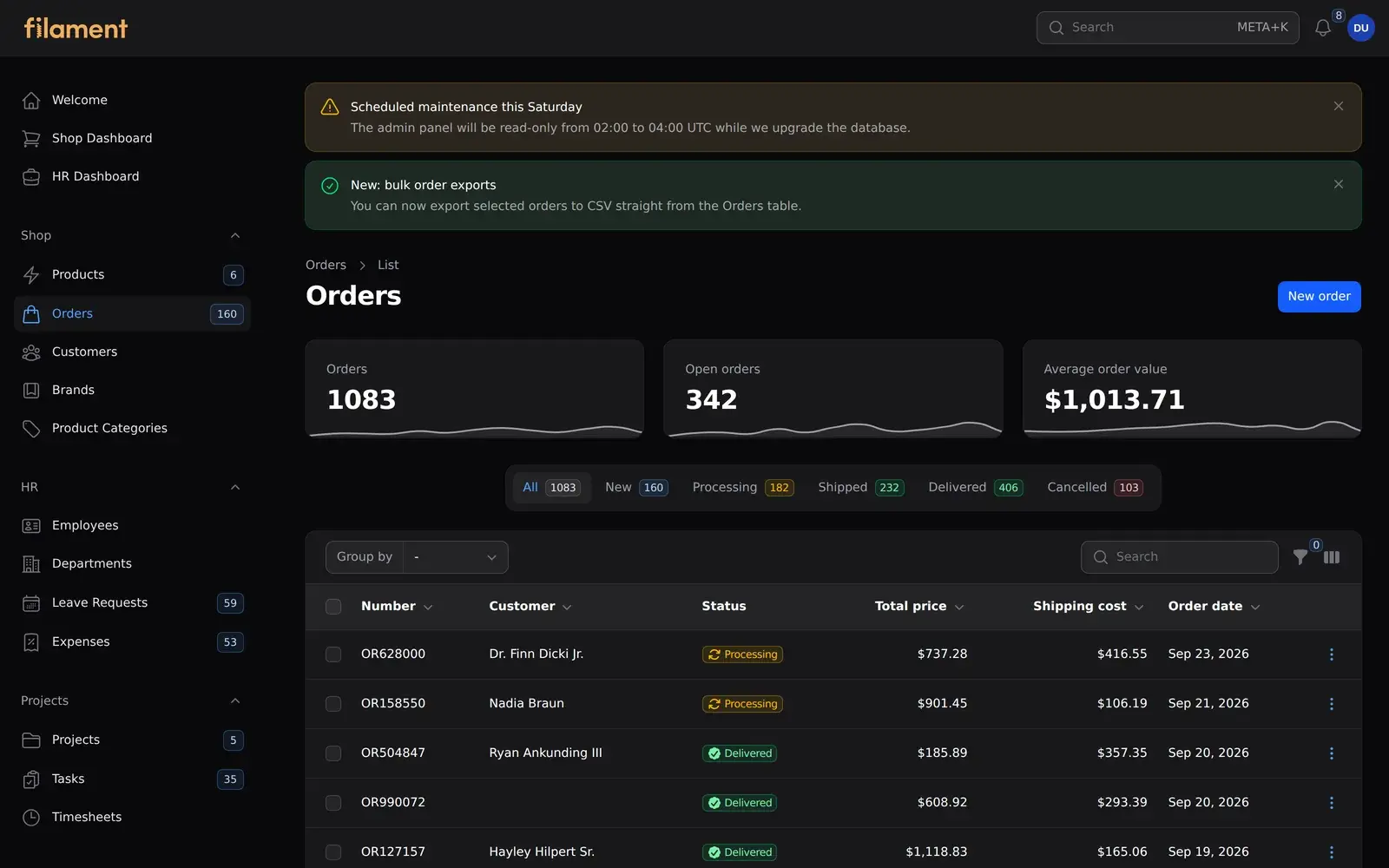
Task: Focus the orders table Search field
Action: tap(1179, 557)
